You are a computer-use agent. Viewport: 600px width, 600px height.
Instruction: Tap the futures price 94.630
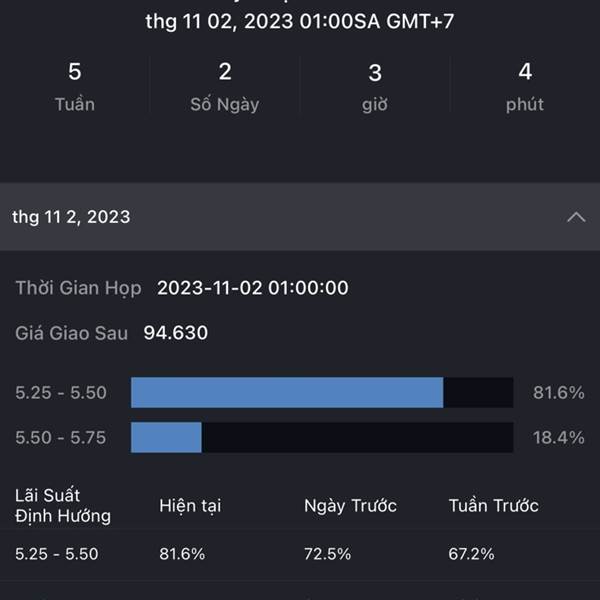[176, 333]
